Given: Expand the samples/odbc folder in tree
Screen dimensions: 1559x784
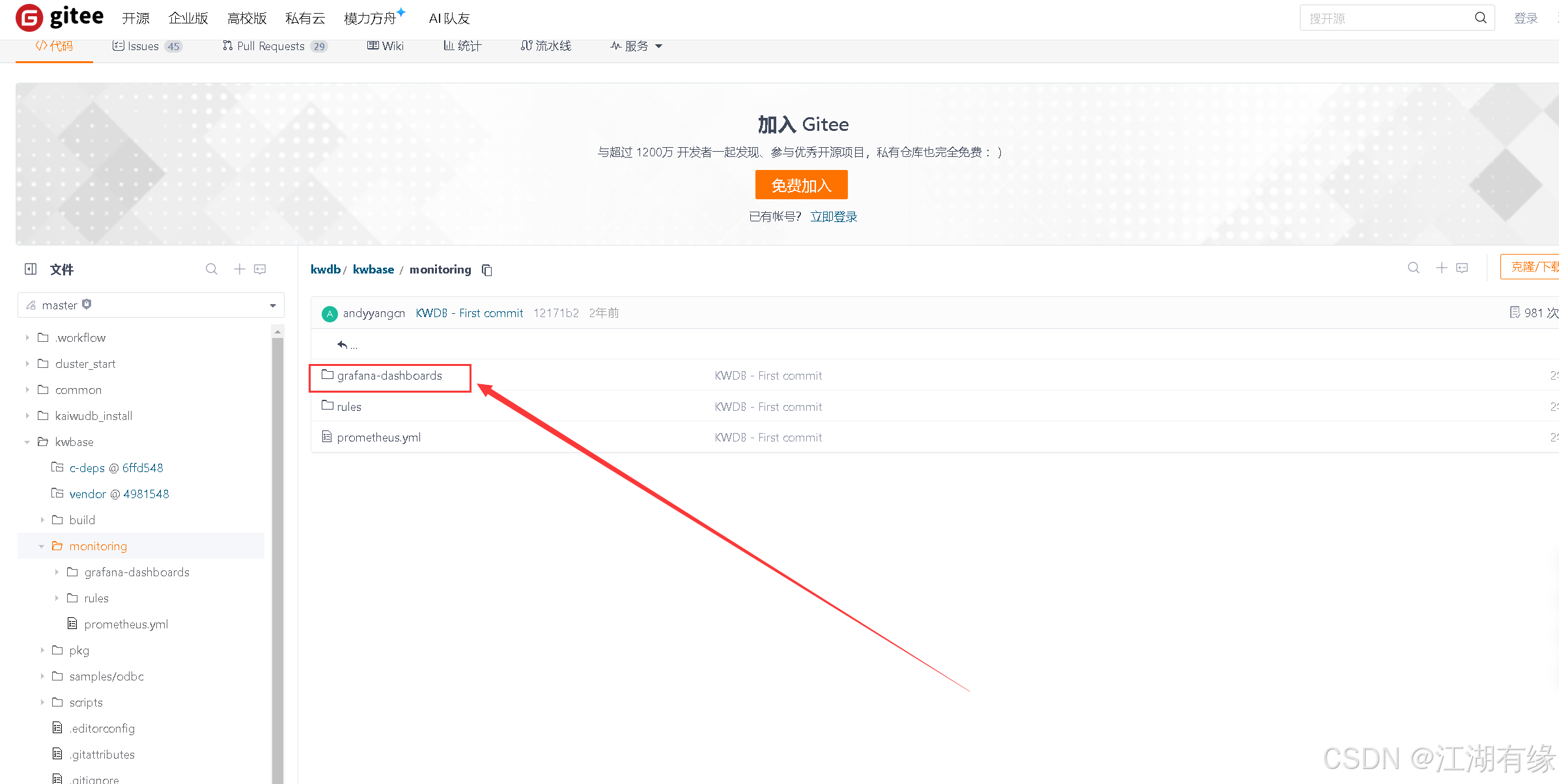Looking at the screenshot, I should tap(42, 676).
